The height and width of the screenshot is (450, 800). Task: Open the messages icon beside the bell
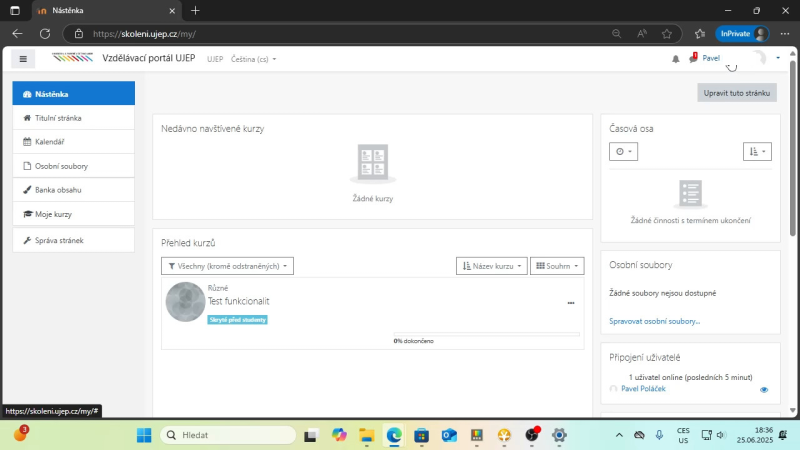tap(692, 59)
